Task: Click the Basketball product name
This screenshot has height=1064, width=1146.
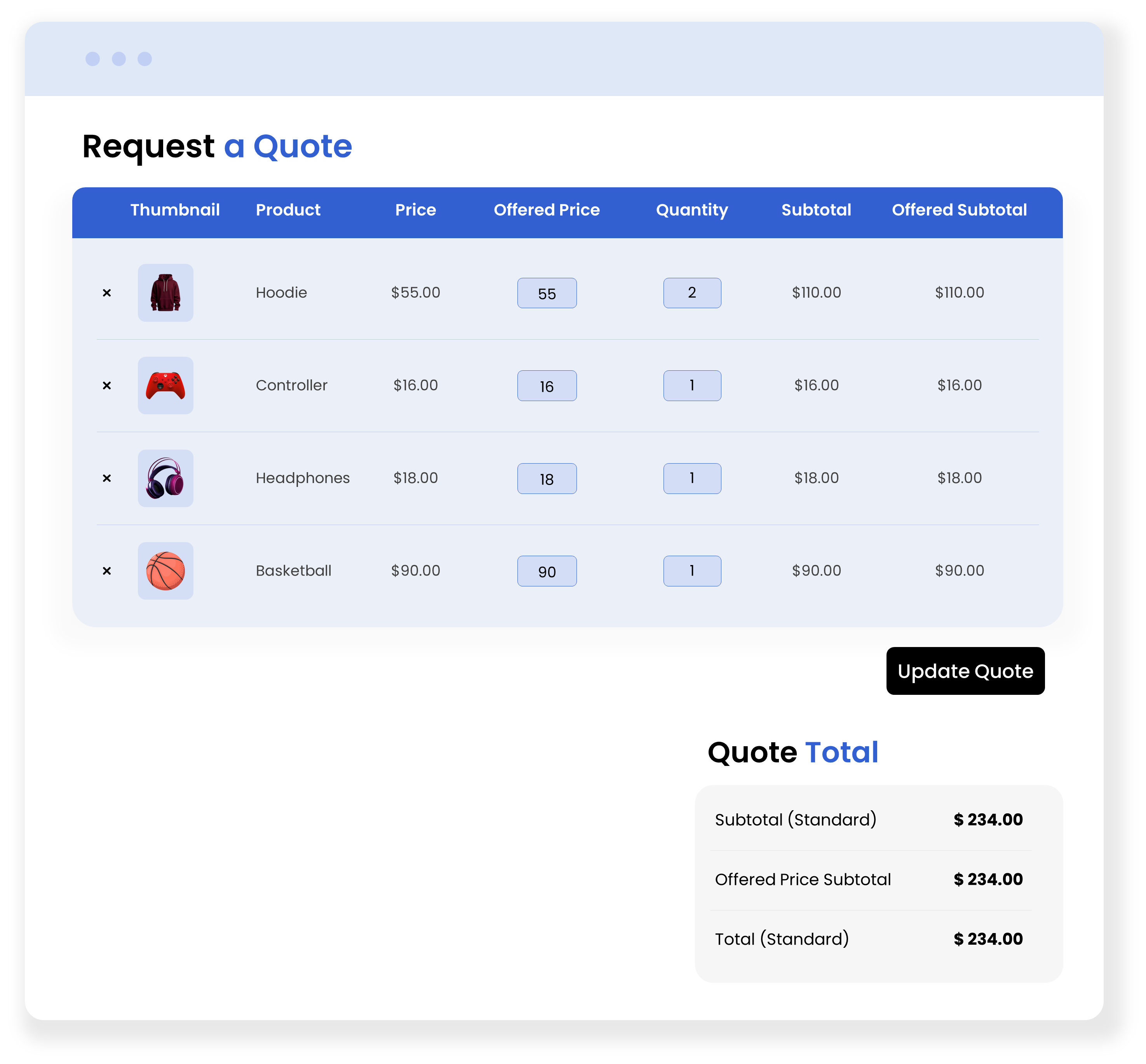Action: point(293,570)
